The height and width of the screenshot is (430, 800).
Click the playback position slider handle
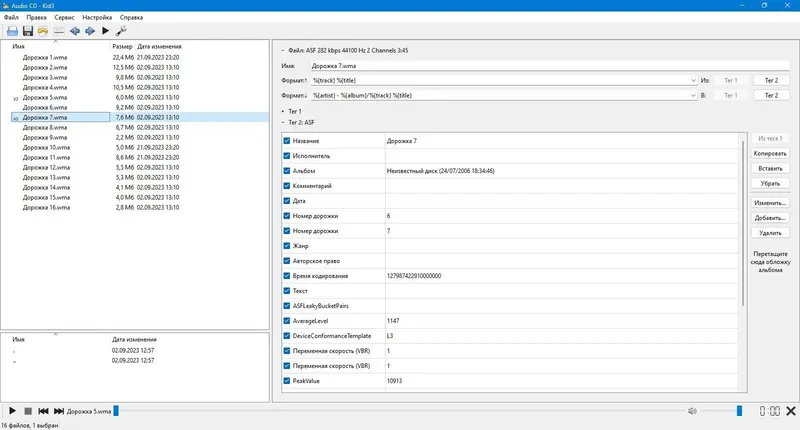tap(116, 411)
